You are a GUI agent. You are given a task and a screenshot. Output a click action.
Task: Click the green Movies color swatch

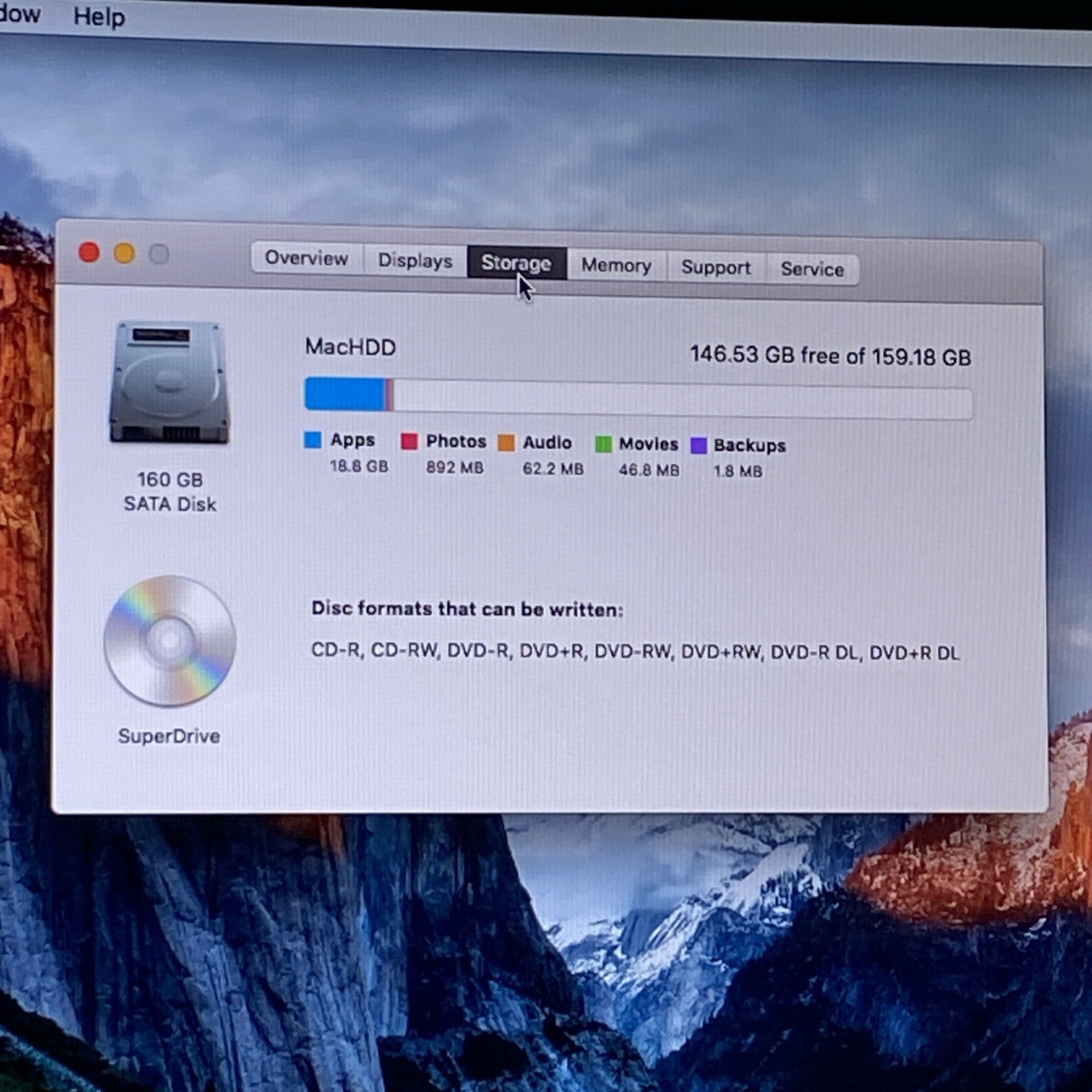(x=603, y=445)
